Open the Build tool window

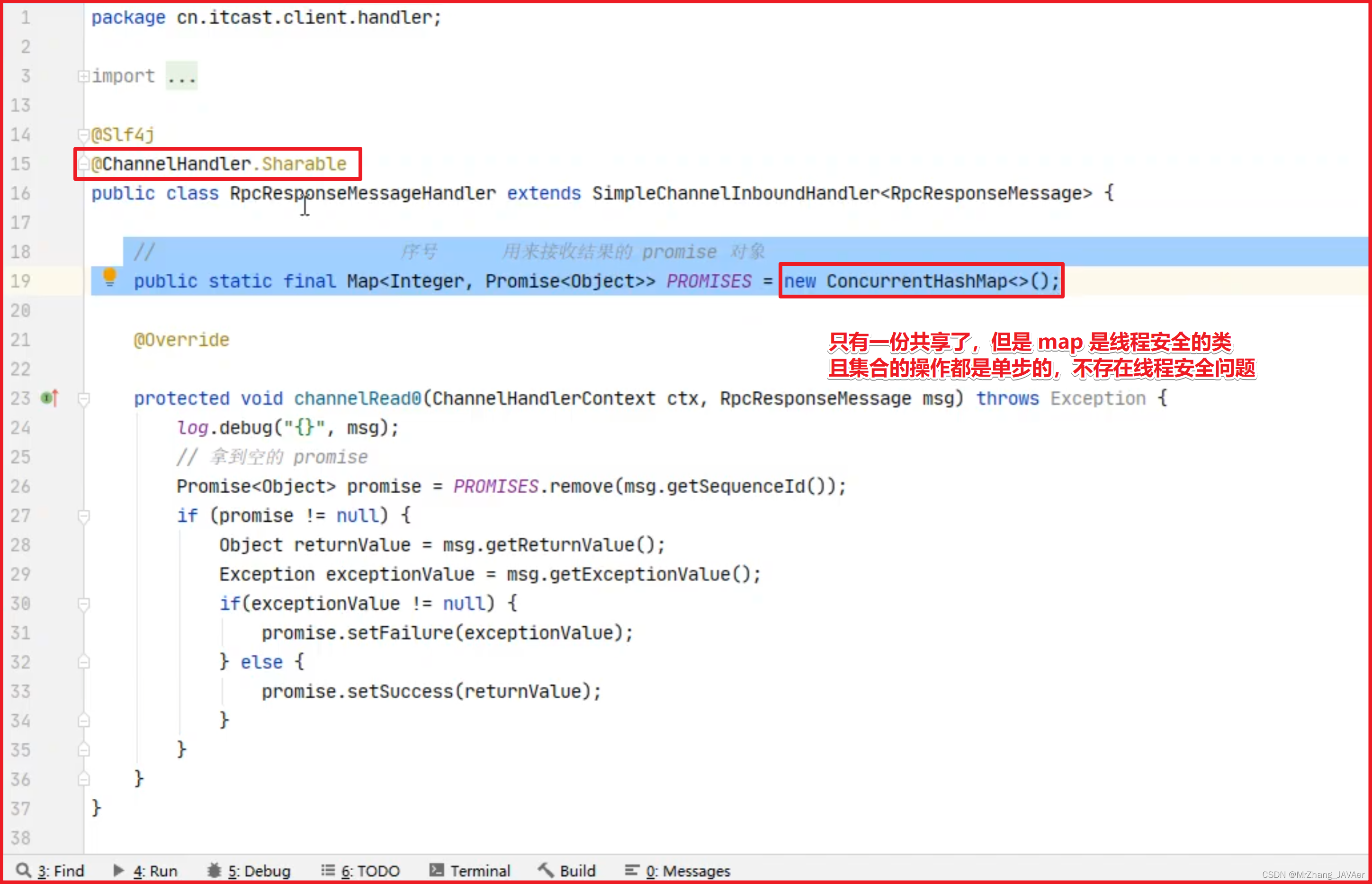click(567, 870)
